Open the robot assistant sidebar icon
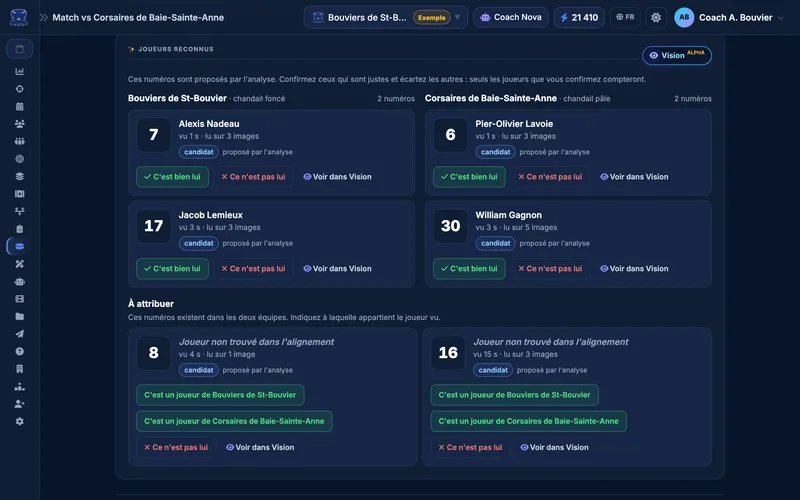800x500 pixels. point(19,282)
